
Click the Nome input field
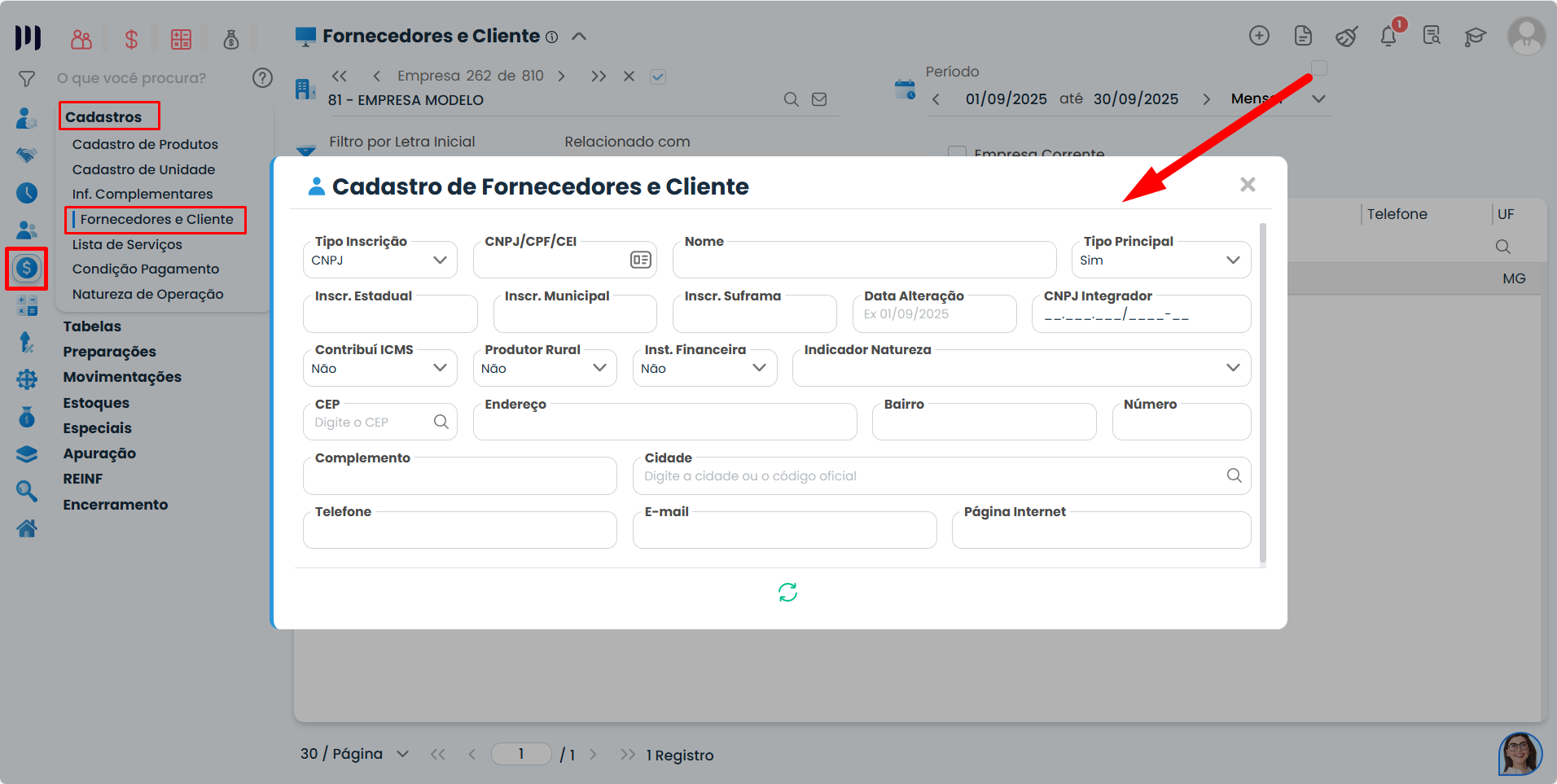[865, 260]
